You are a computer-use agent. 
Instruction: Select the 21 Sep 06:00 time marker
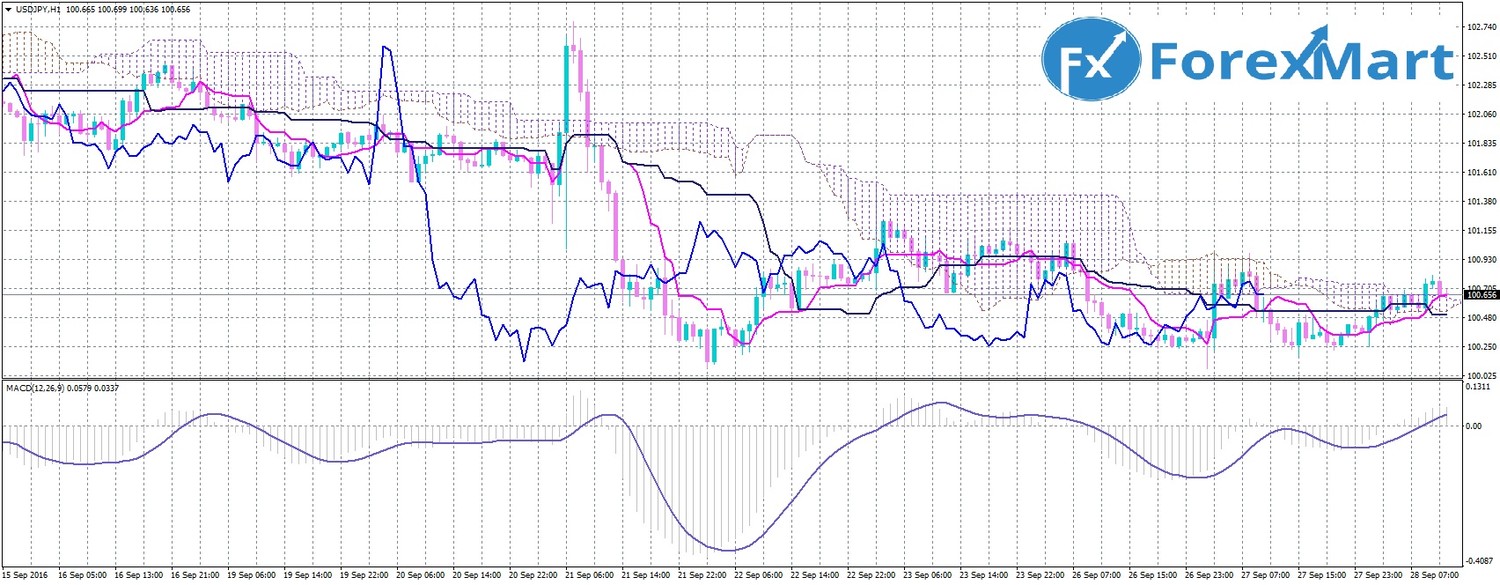[x=588, y=576]
